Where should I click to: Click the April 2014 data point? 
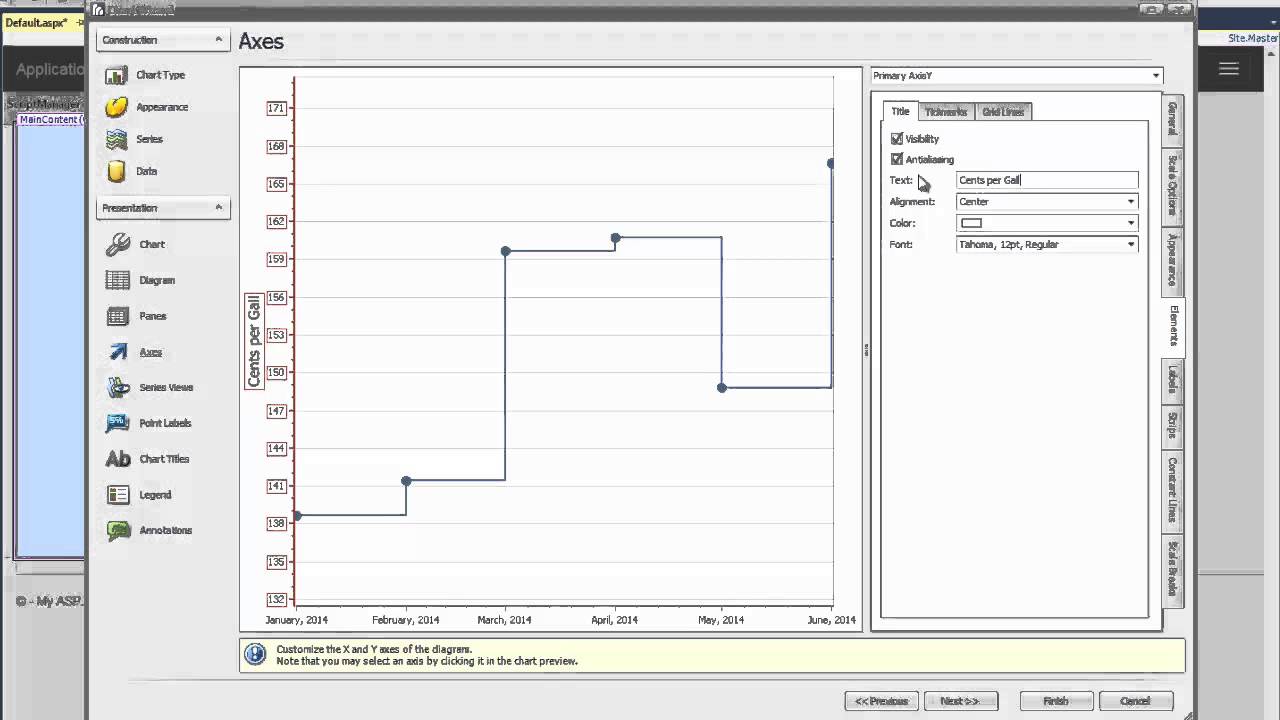coord(616,238)
